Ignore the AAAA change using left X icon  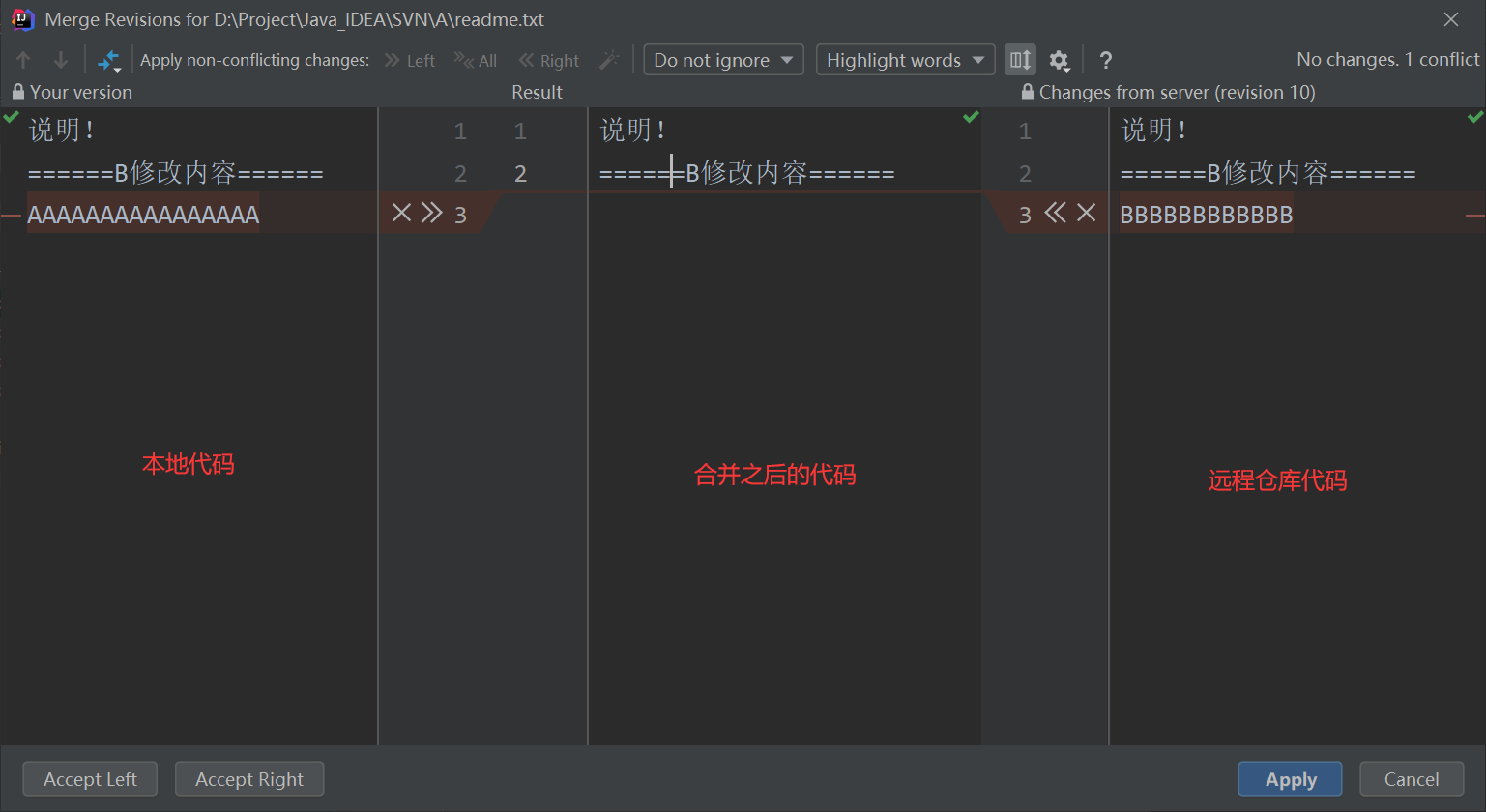point(401,213)
